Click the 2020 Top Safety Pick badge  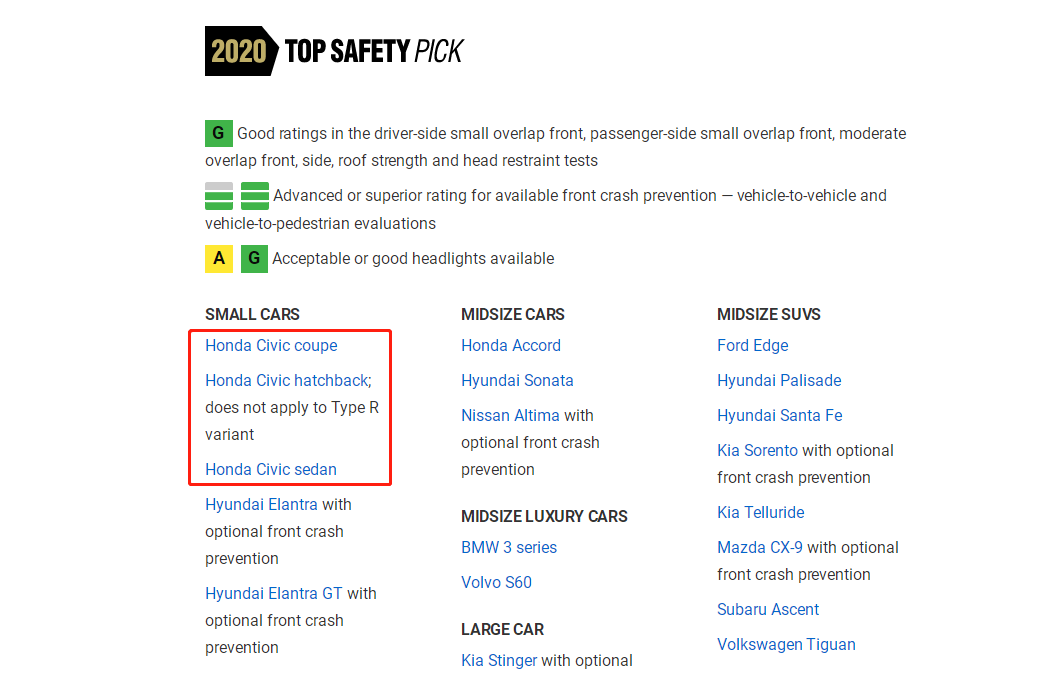tap(333, 51)
